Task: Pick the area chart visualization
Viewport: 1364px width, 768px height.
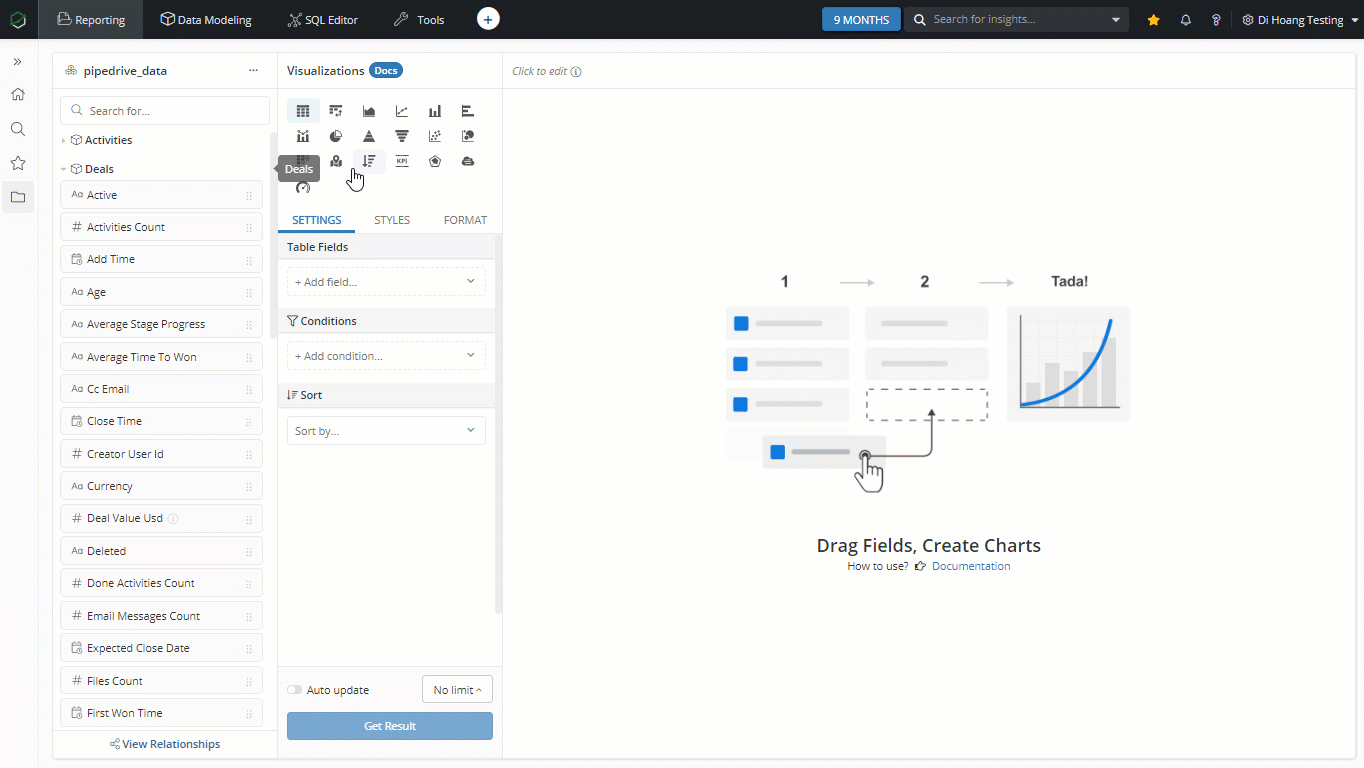Action: (x=369, y=111)
